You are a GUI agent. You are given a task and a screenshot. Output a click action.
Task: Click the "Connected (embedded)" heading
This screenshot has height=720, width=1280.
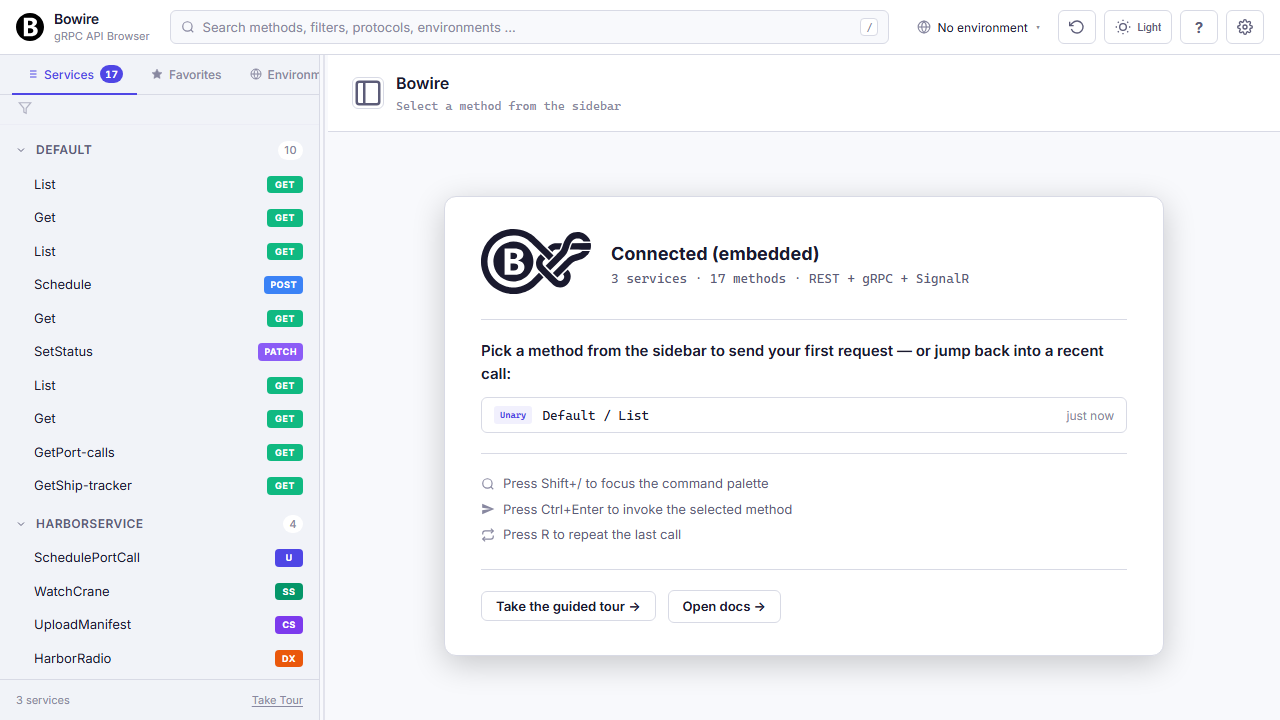[x=715, y=253]
